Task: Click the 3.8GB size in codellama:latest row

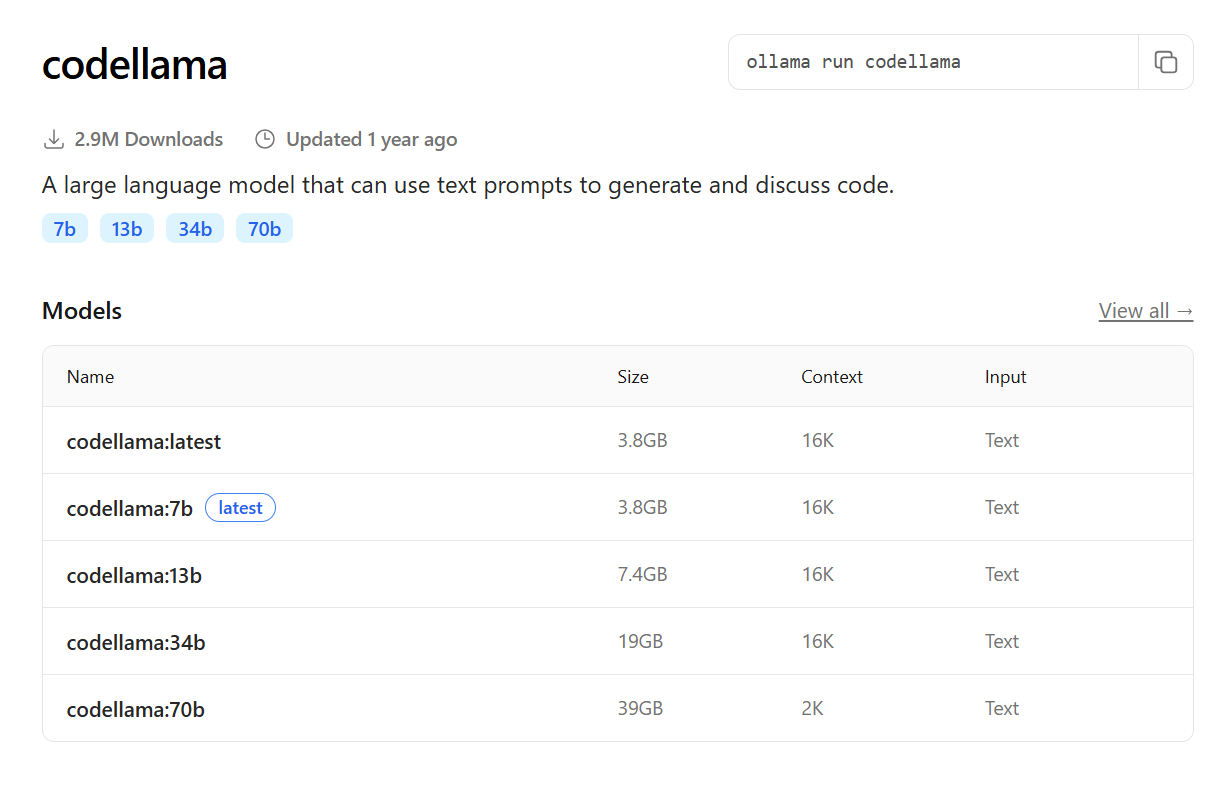Action: [x=642, y=441]
